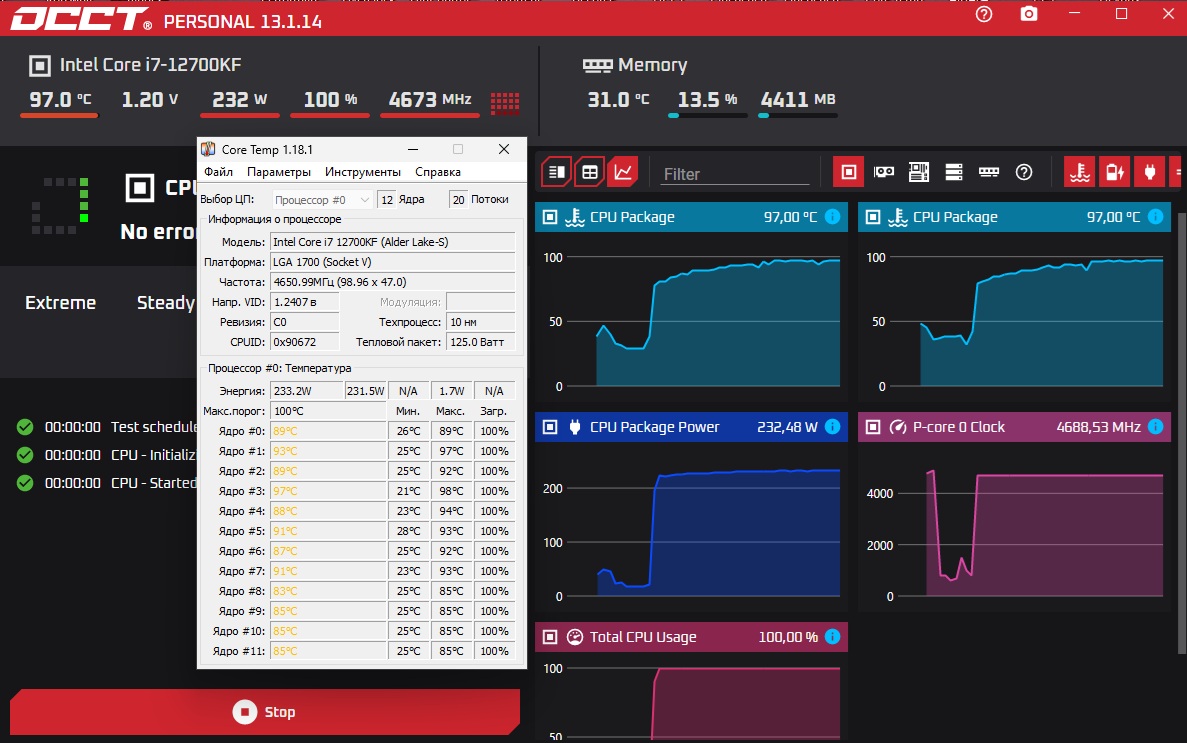Toggle motherboard sensor filter icon
1187x743 pixels.
[919, 173]
